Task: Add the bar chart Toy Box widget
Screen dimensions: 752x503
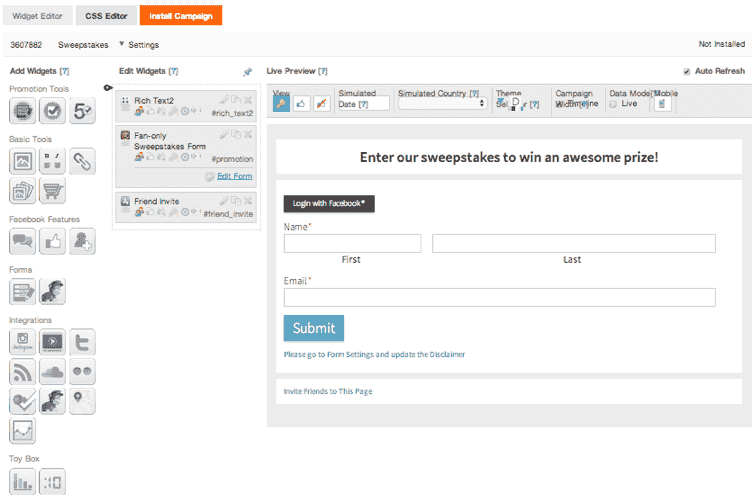Action: tap(22, 481)
